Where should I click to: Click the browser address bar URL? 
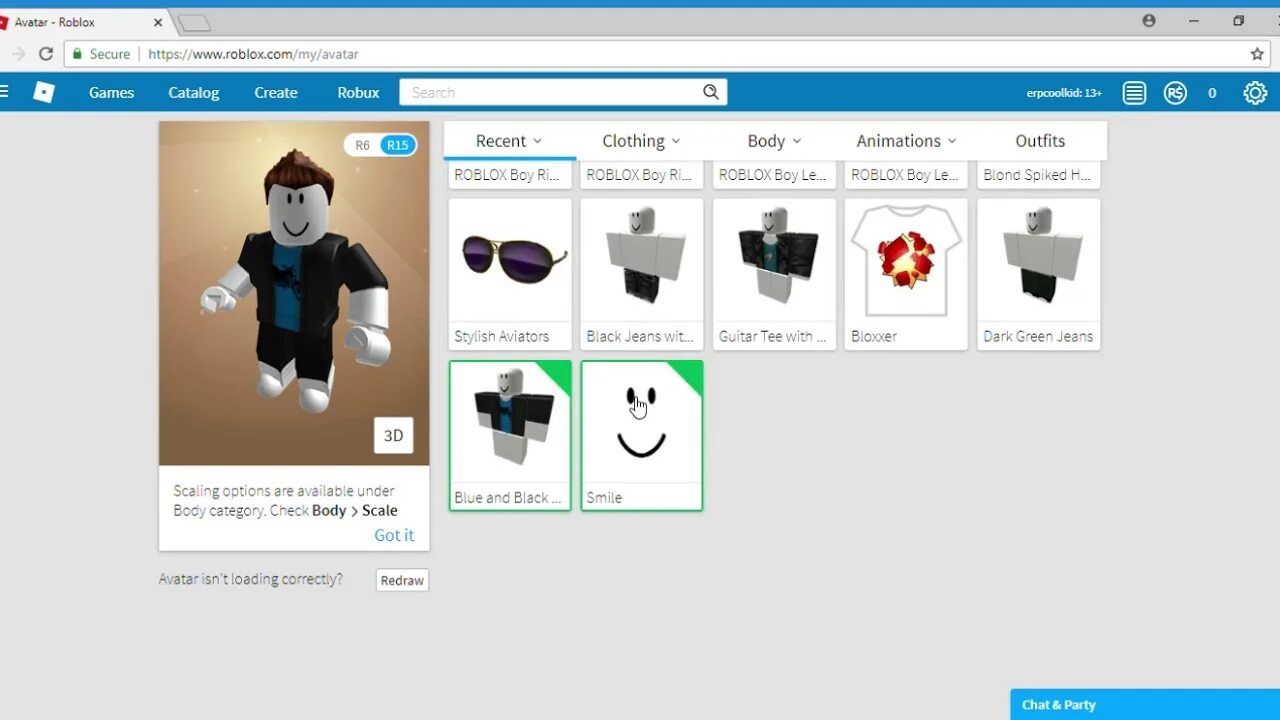click(x=253, y=54)
